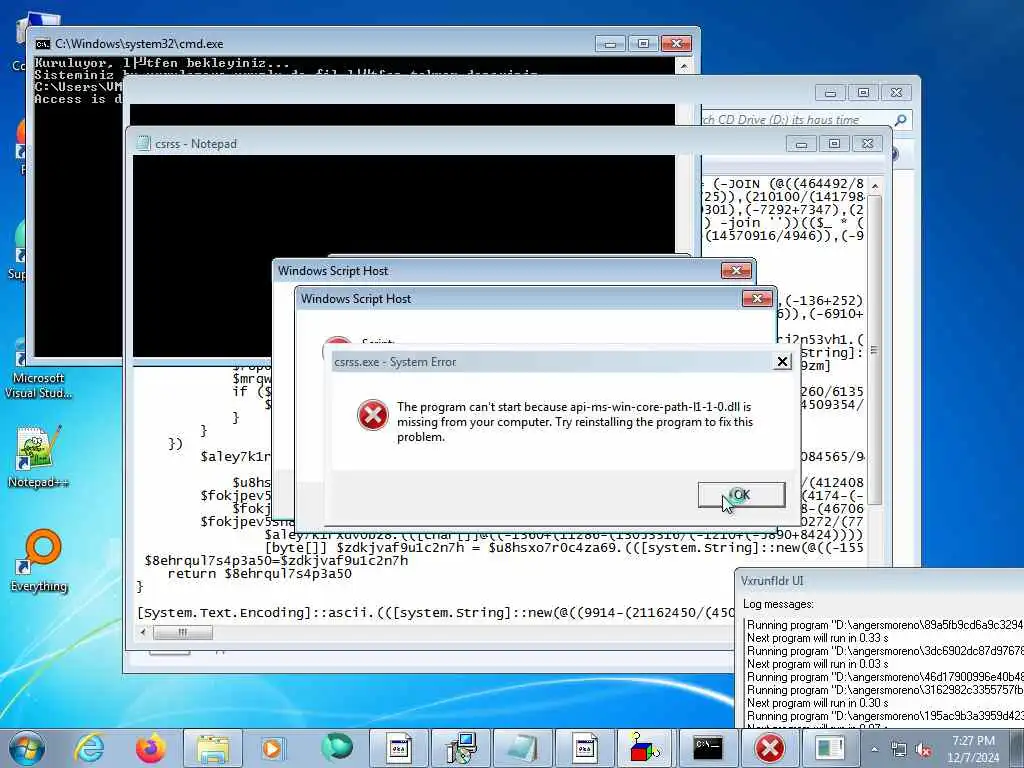Image resolution: width=1024 pixels, height=768 pixels.
Task: Select log line 'Next program will run in 0.30 s'
Action: click(818, 703)
